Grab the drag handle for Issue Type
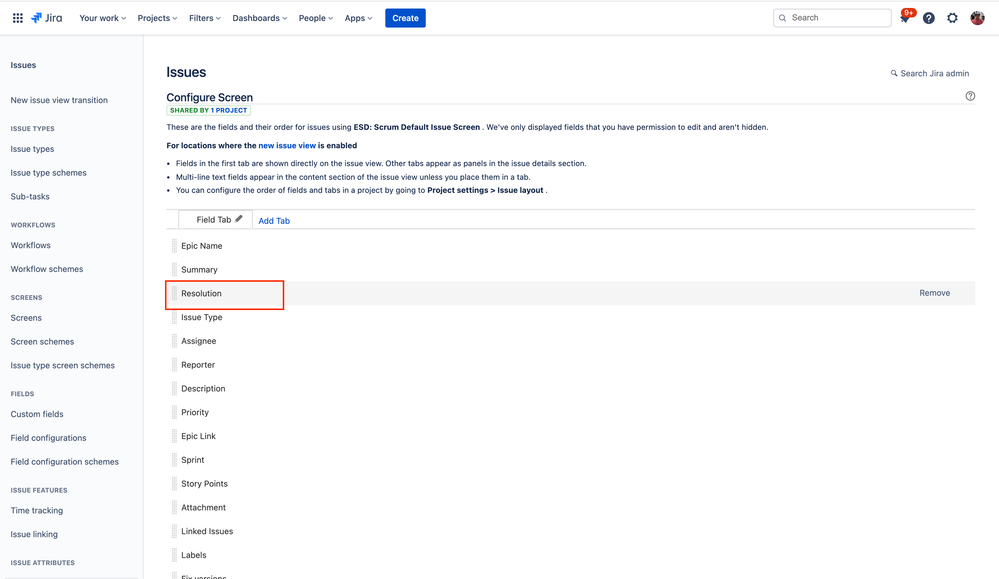999x579 pixels. pyautogui.click(x=174, y=317)
